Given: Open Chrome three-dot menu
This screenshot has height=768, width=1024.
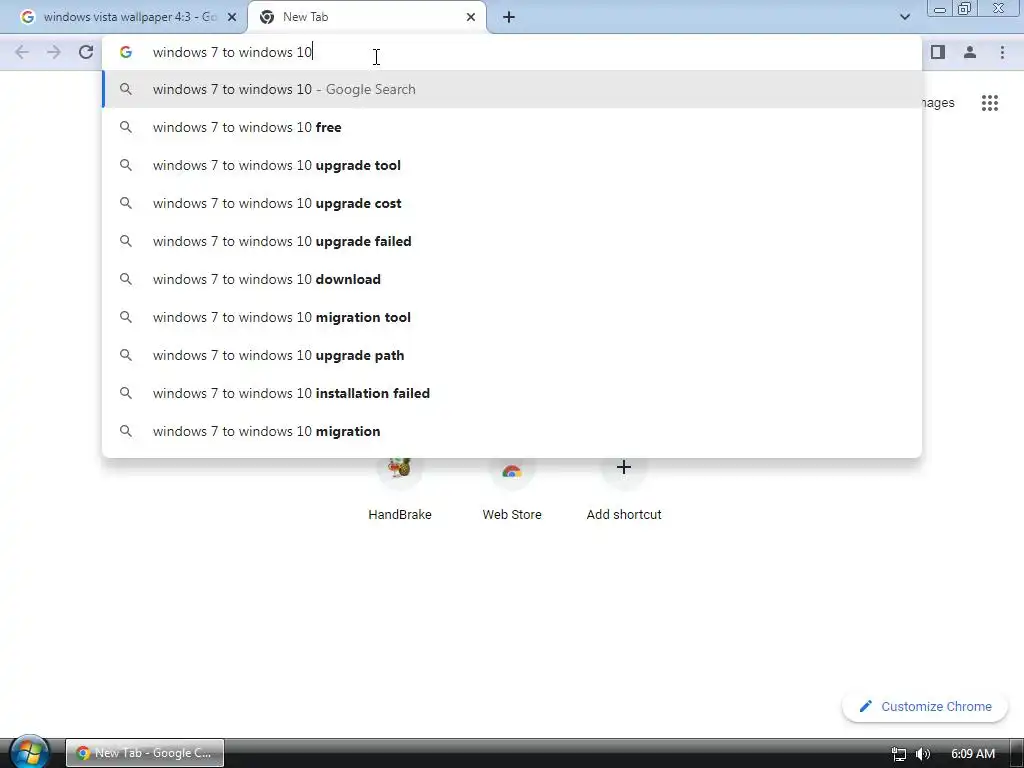Looking at the screenshot, I should (1002, 52).
